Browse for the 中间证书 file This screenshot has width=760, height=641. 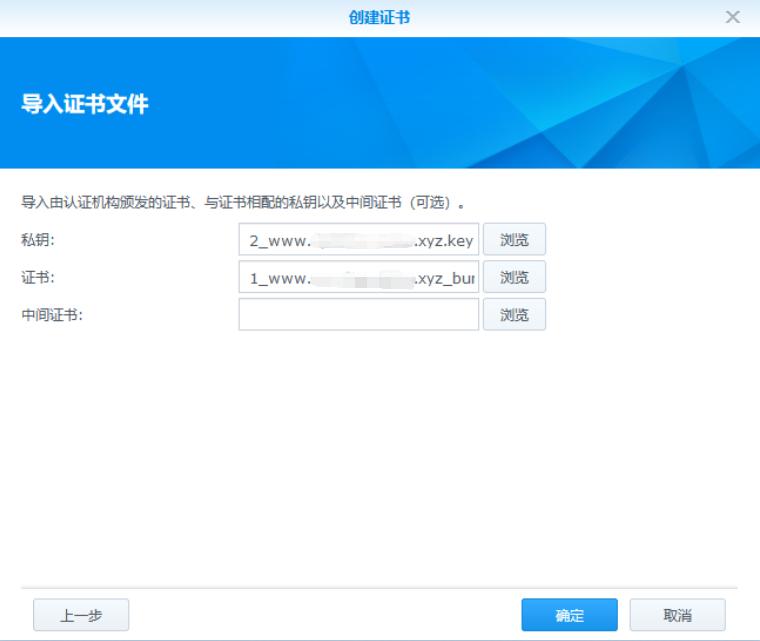pos(514,315)
